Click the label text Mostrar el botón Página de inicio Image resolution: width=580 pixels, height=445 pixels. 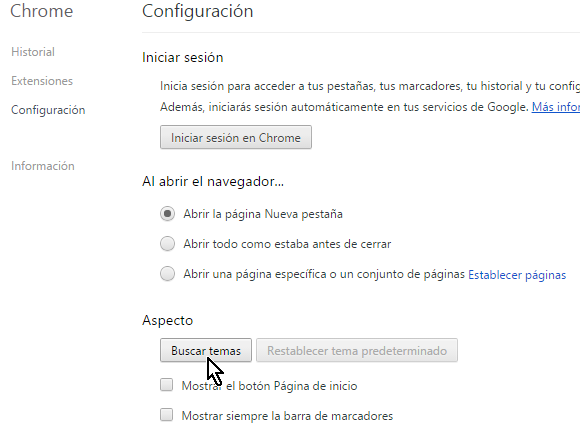coord(269,386)
